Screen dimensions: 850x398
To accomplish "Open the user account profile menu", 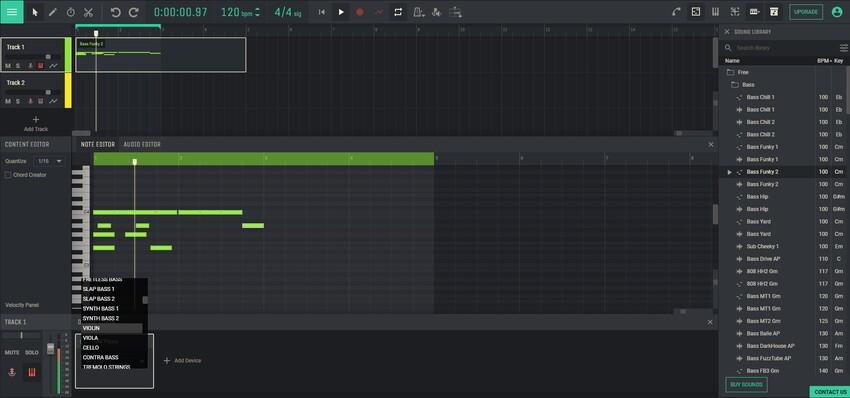I will click(836, 12).
